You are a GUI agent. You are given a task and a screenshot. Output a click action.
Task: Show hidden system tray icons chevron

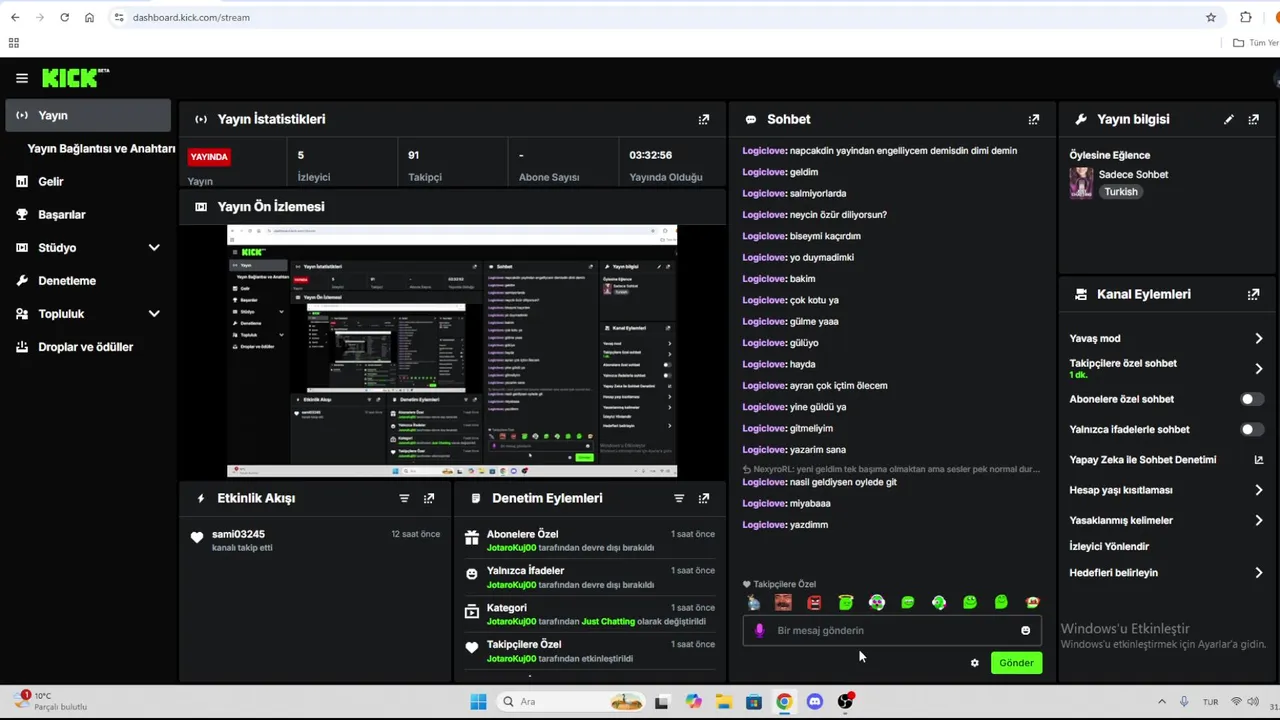point(1161,702)
